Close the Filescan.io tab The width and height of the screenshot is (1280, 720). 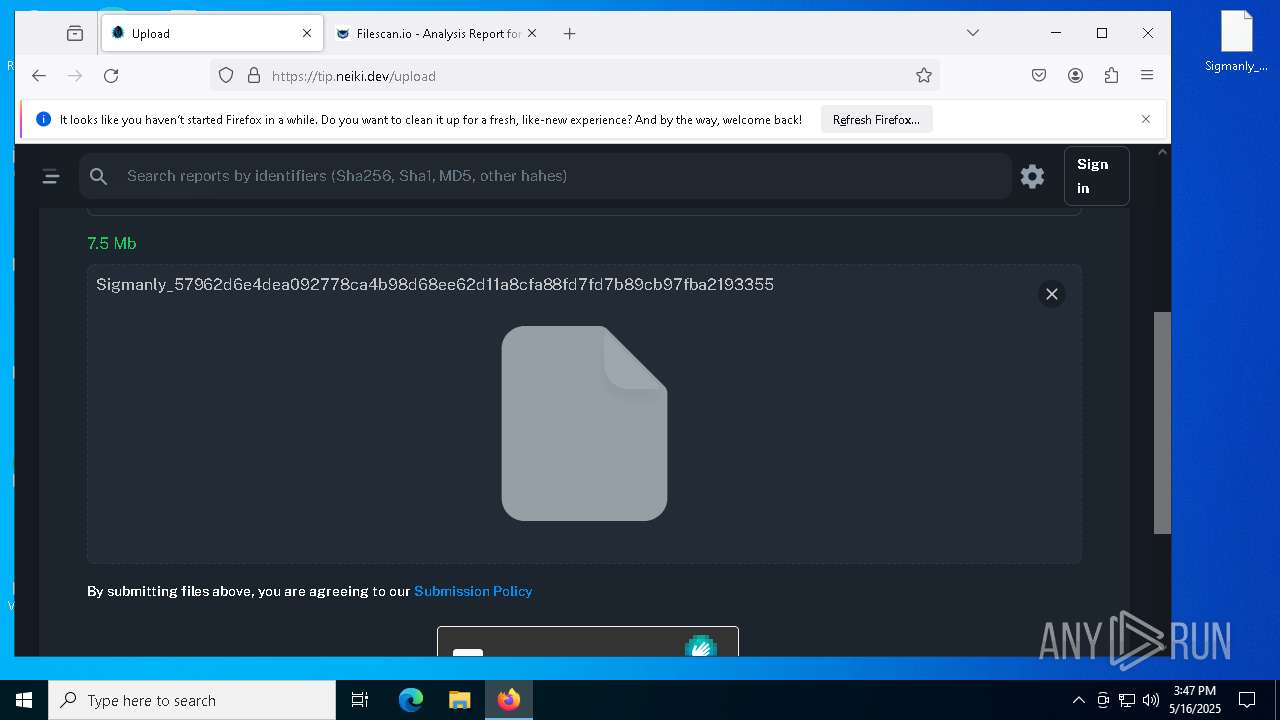(x=532, y=33)
